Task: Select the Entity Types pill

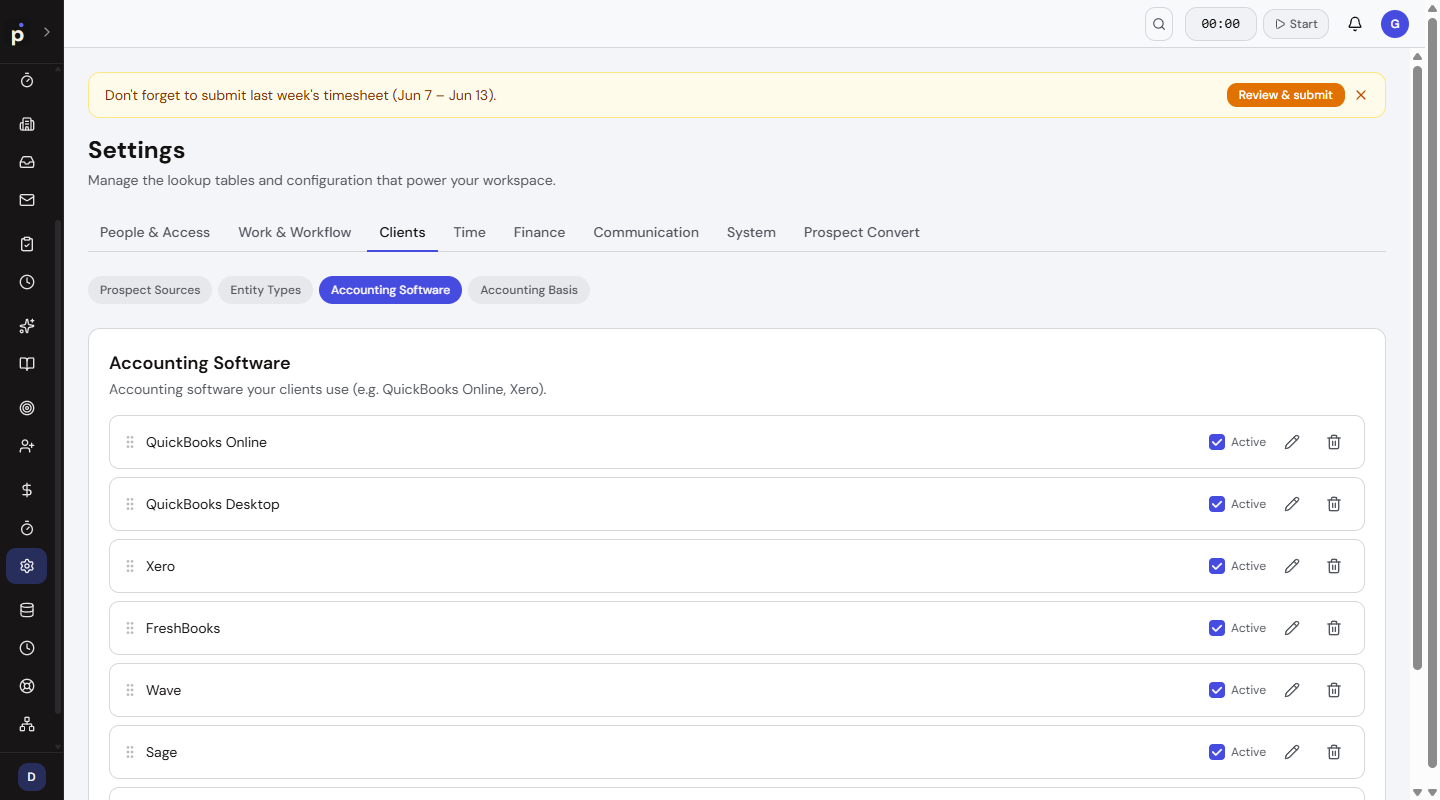Action: point(265,290)
